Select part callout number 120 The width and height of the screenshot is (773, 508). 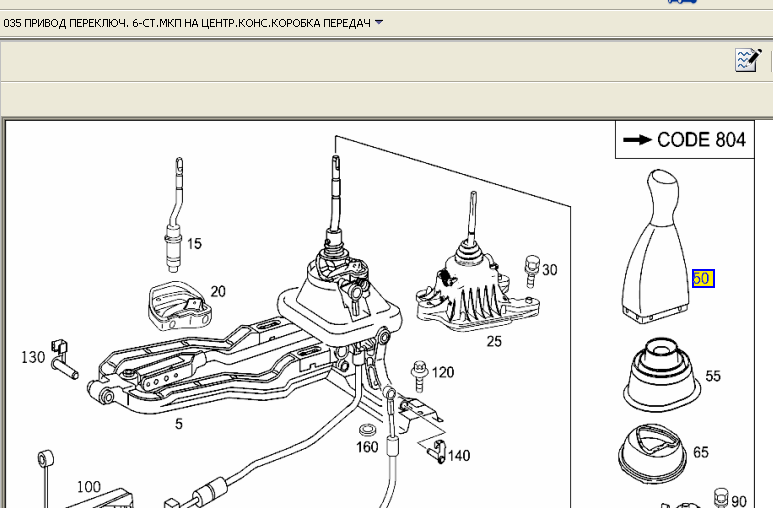click(442, 372)
